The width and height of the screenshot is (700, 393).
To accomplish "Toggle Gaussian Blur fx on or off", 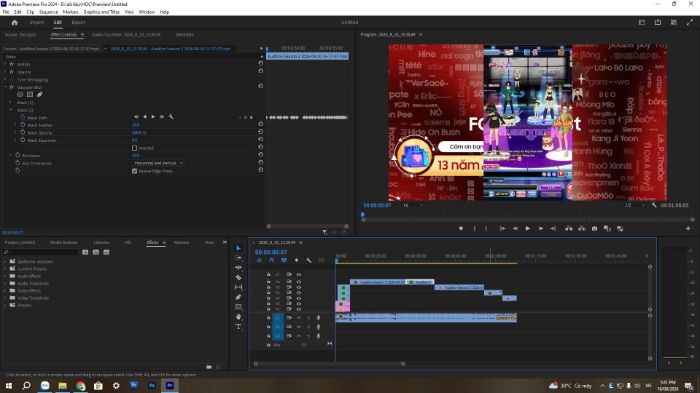I will click(12, 87).
